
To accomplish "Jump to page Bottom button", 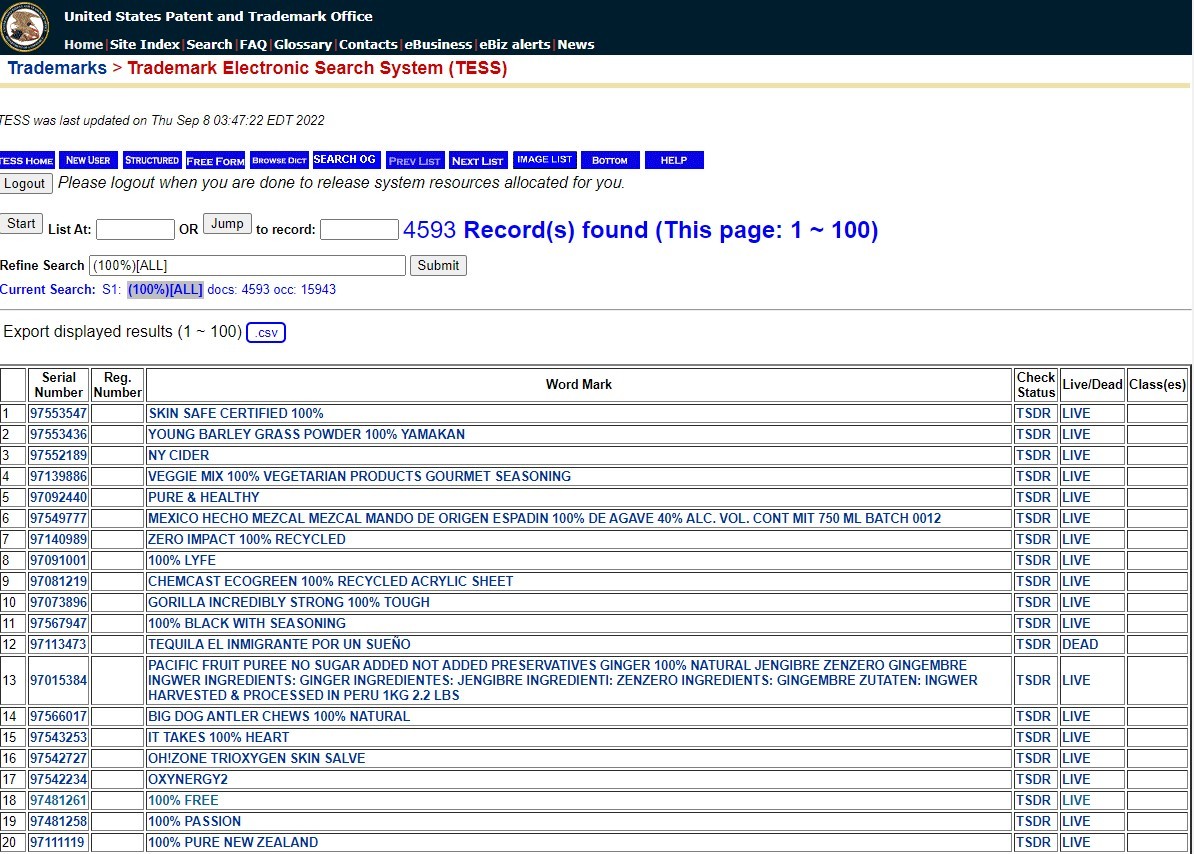I will coord(610,160).
